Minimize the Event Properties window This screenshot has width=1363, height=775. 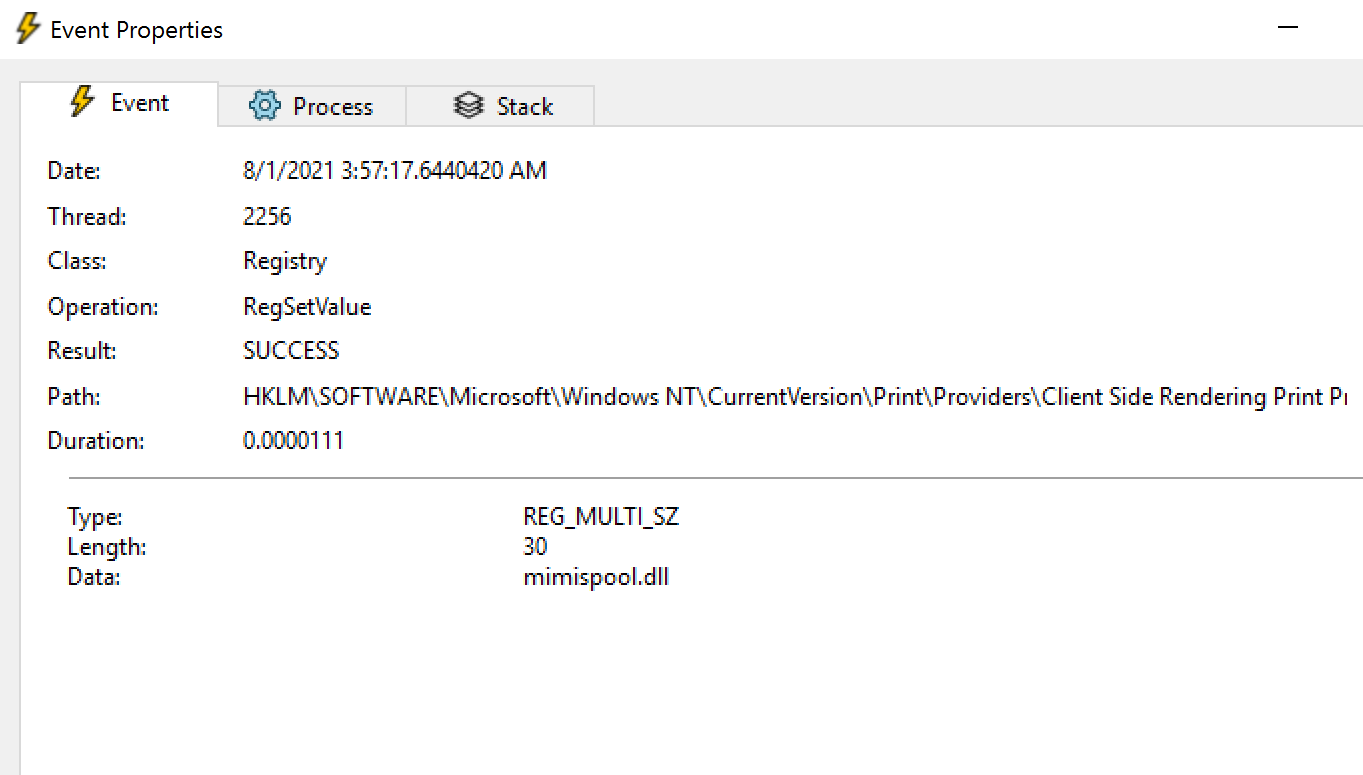(1288, 28)
